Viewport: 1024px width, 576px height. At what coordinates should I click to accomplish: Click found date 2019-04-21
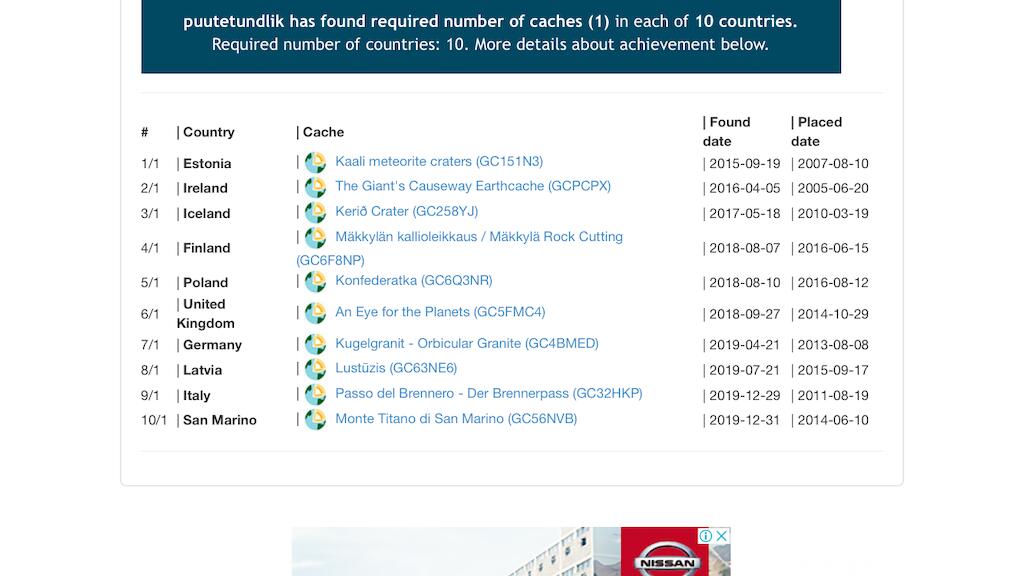(744, 345)
